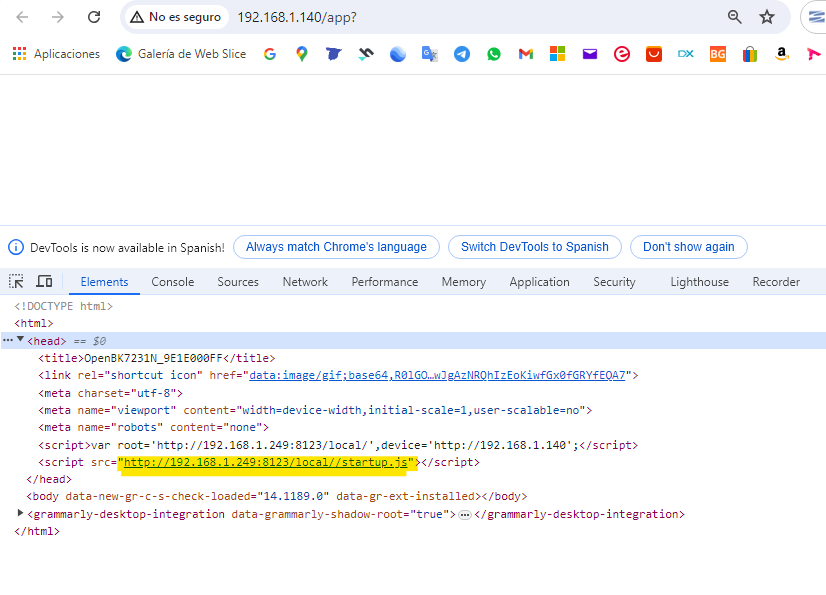Viewport: 826px width, 595px height.
Task: Open the AliExpress smile bag bookmark
Action: click(x=654, y=54)
